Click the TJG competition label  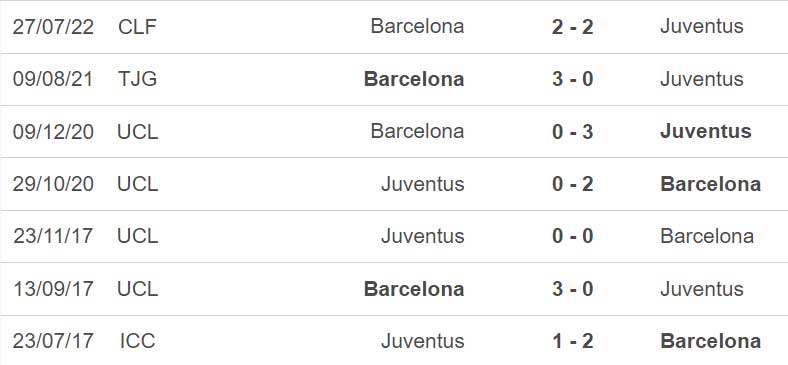click(x=137, y=79)
